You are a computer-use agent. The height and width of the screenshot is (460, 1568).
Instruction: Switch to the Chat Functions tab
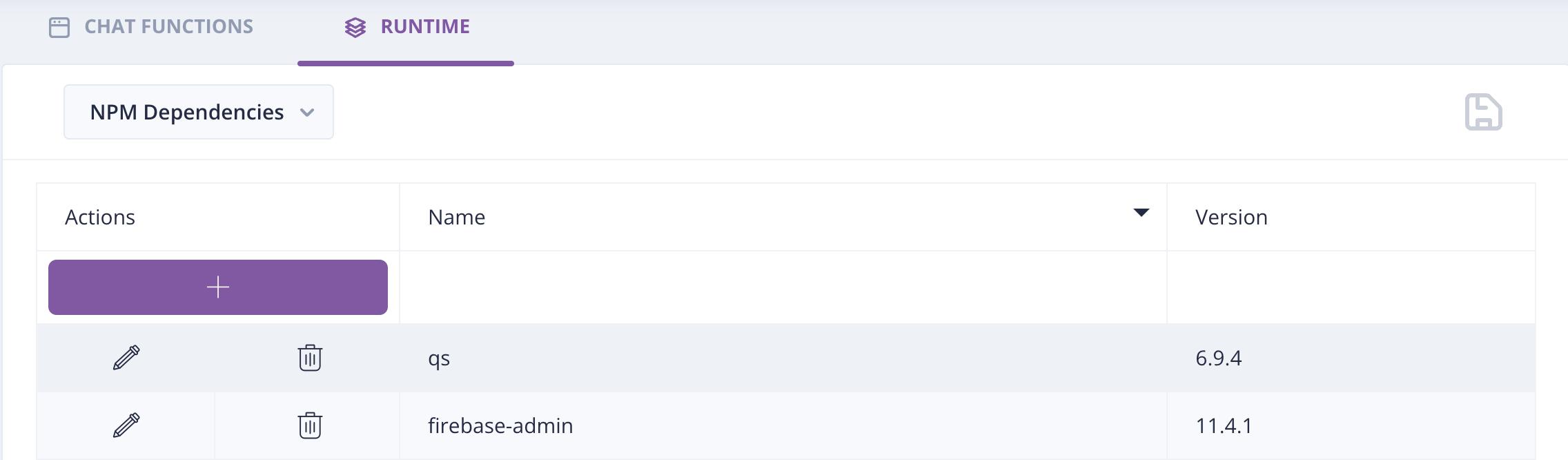pyautogui.click(x=168, y=26)
